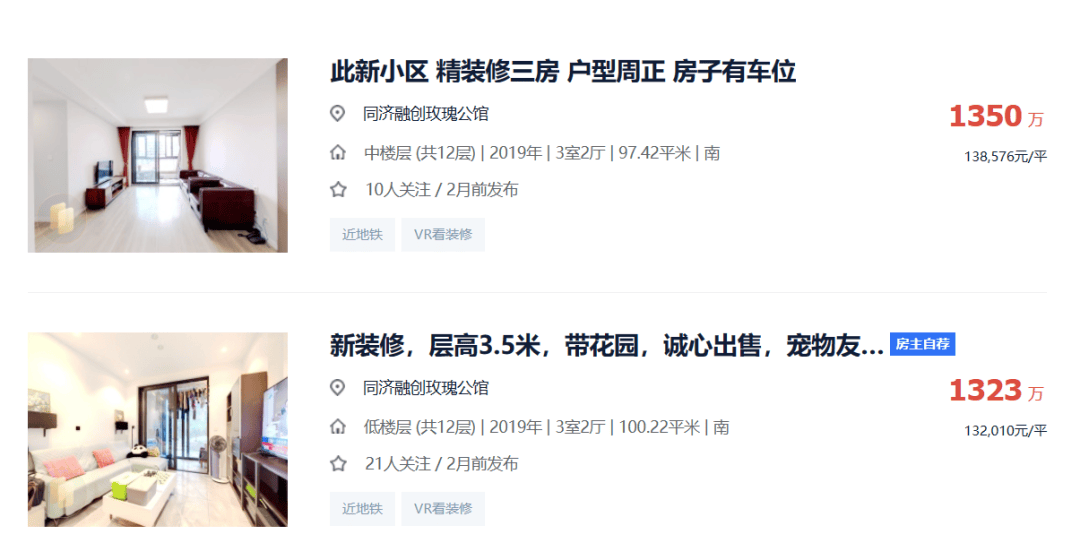Select the 近地铁 tag in first listing
Viewport: 1080px width, 560px height.
click(362, 235)
